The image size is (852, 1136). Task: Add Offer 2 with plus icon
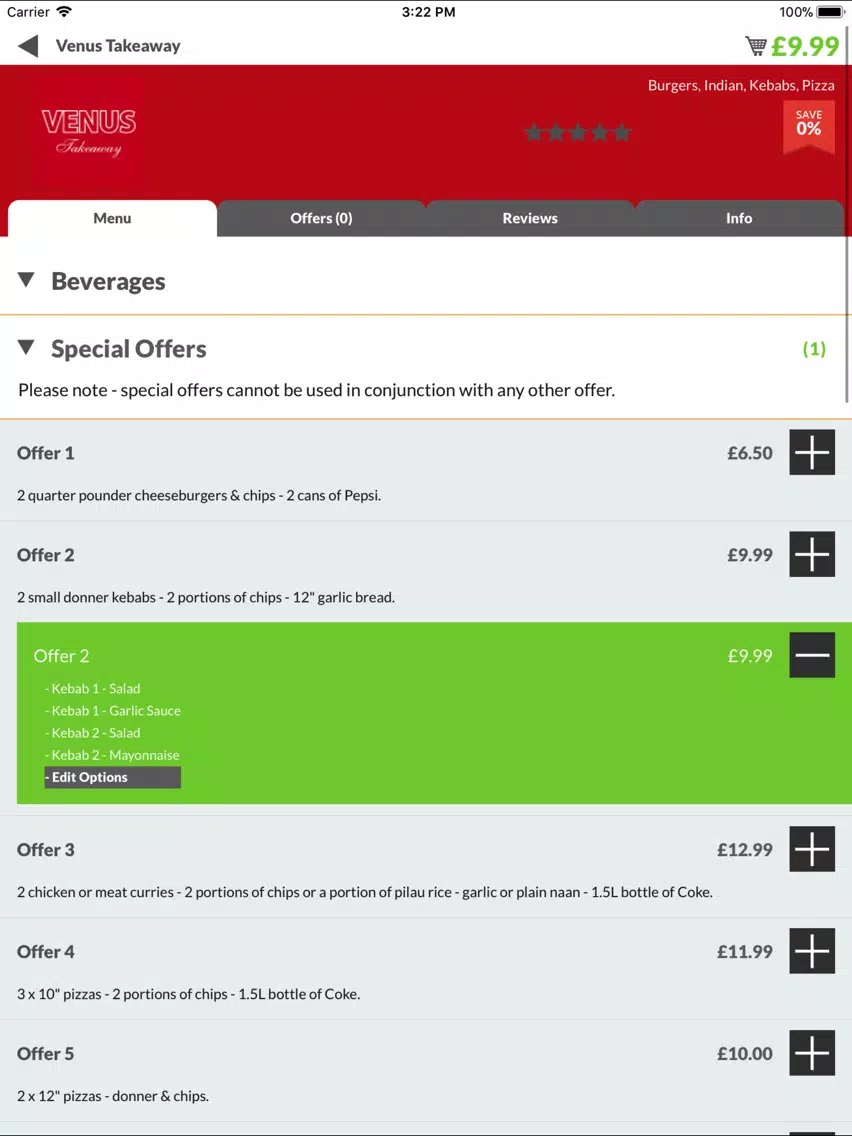point(811,554)
